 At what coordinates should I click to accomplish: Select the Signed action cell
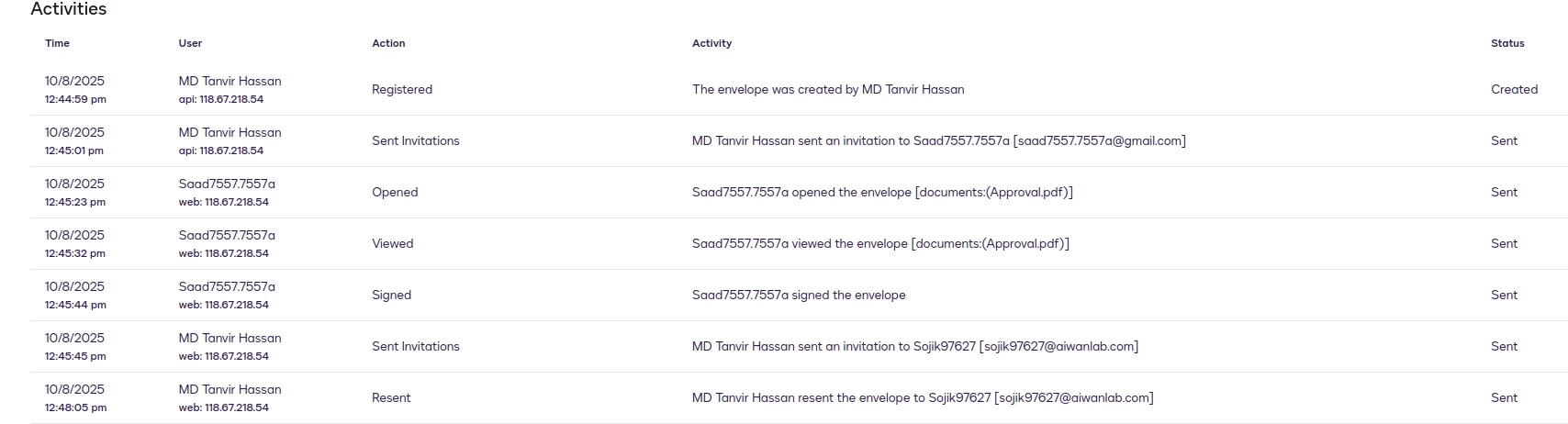(391, 295)
